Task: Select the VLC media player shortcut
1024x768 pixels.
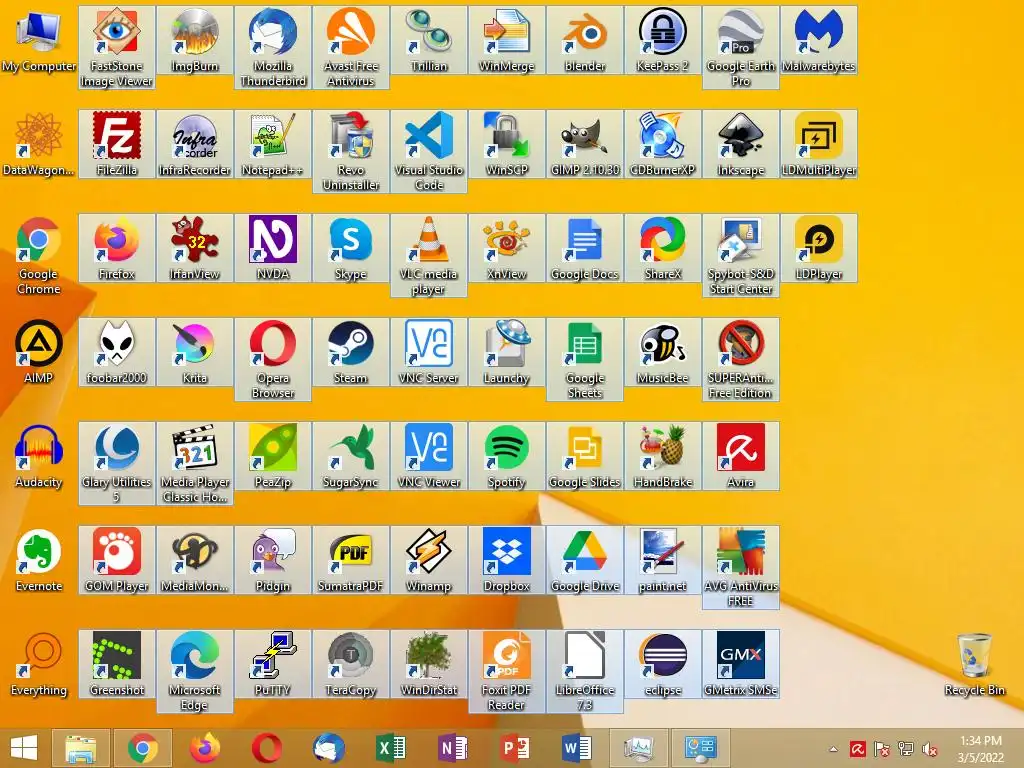Action: tap(429, 255)
